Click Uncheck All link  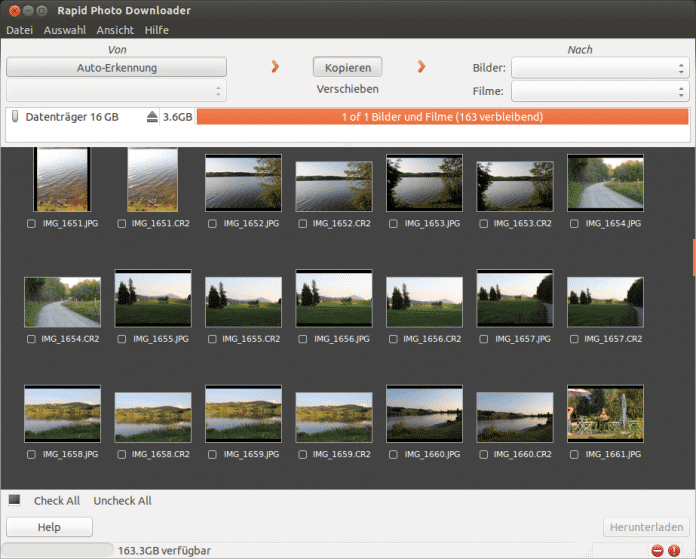tap(122, 501)
